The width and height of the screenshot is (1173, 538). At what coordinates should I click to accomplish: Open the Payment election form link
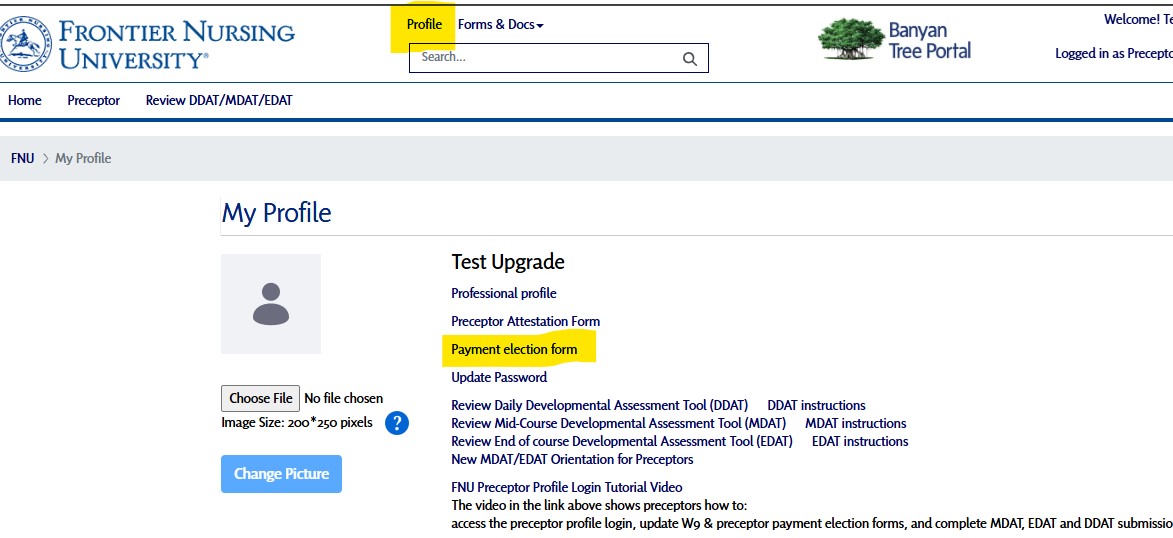pos(514,349)
